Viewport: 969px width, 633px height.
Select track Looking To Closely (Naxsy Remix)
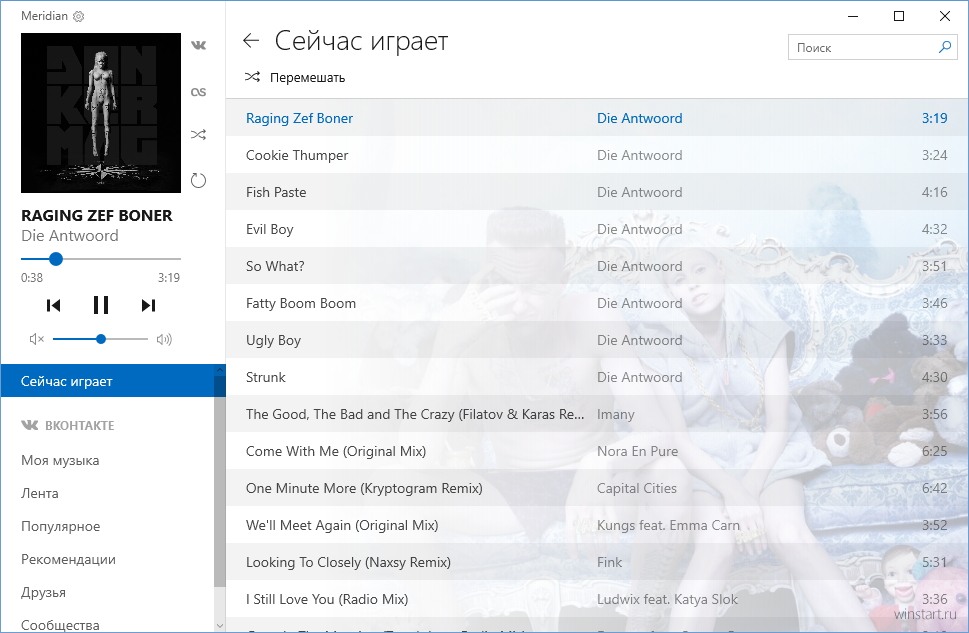coord(596,563)
